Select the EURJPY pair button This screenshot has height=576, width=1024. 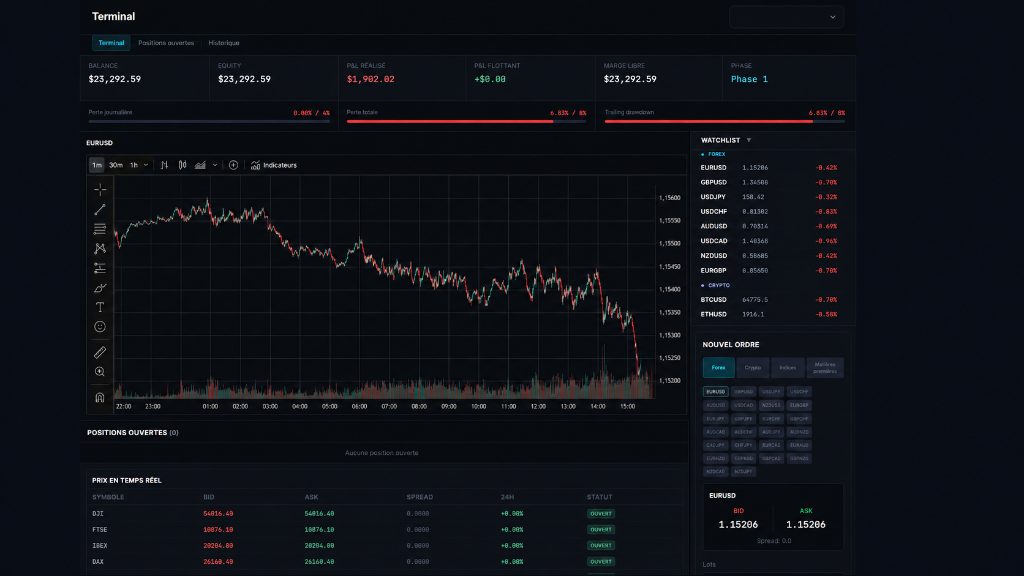716,419
